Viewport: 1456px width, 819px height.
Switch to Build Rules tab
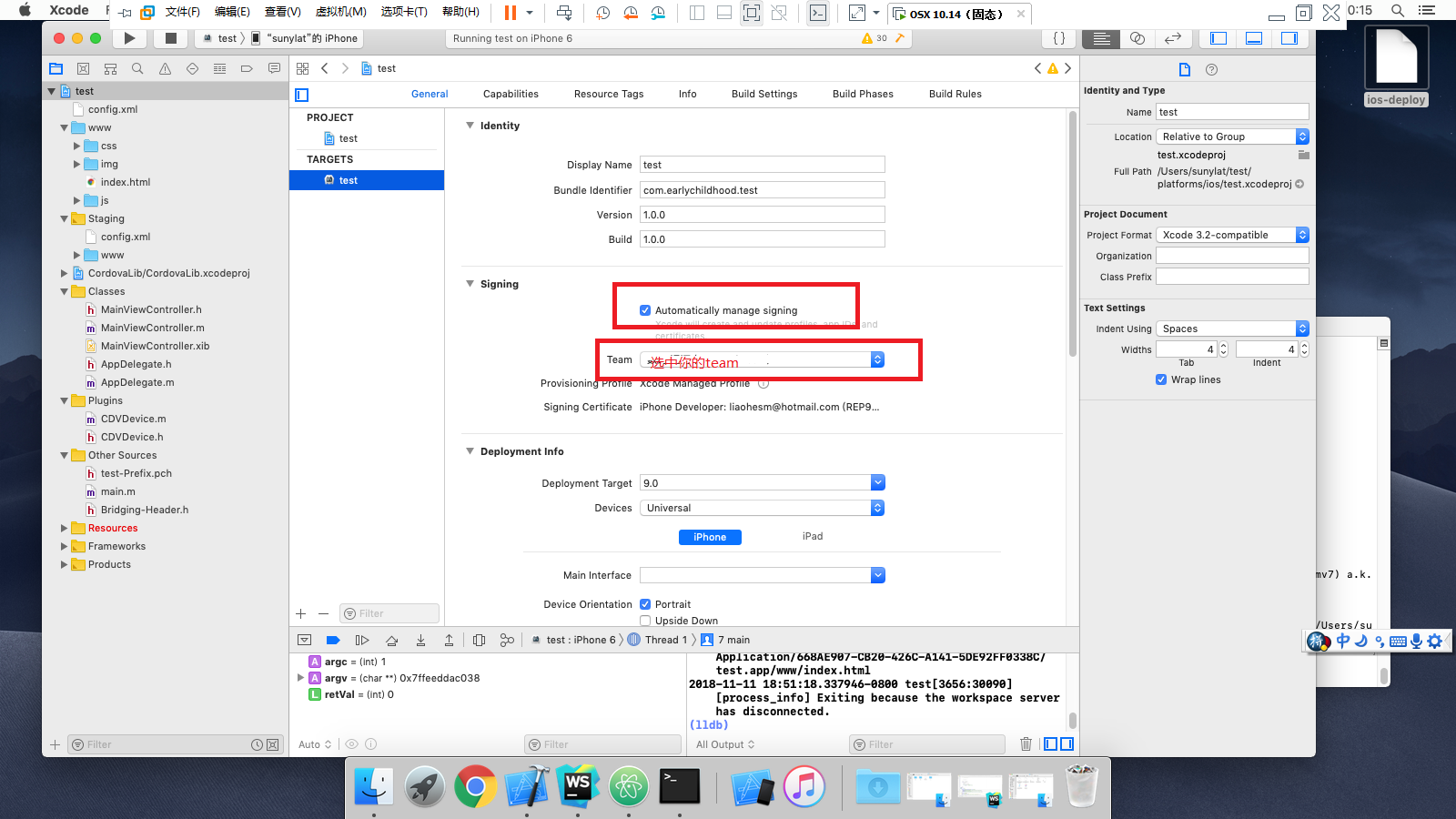pos(955,94)
